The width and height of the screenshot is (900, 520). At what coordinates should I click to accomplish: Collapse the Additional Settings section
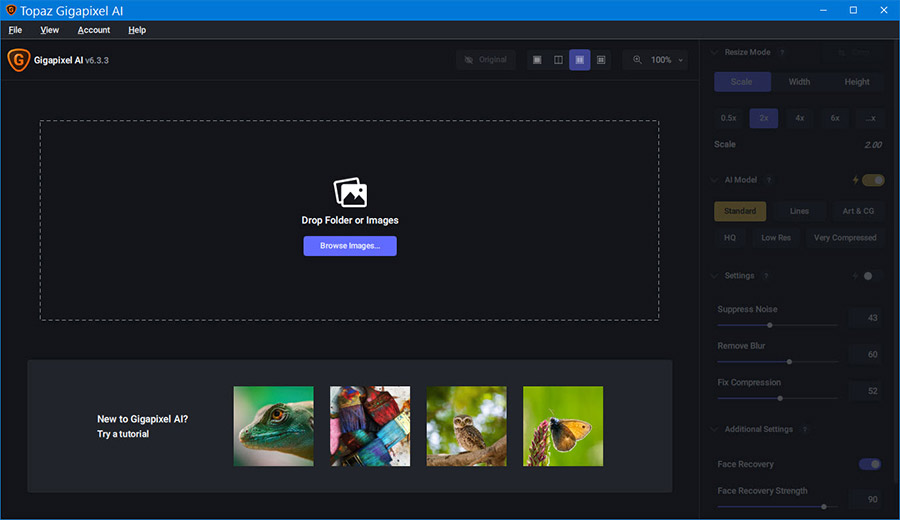click(x=715, y=429)
